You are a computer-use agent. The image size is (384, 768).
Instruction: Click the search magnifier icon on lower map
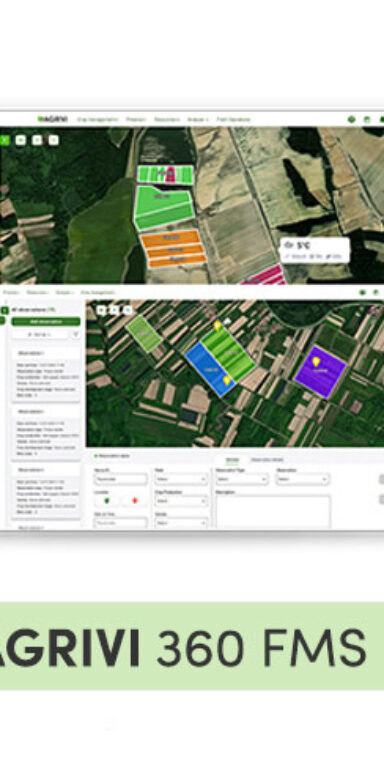(128, 310)
